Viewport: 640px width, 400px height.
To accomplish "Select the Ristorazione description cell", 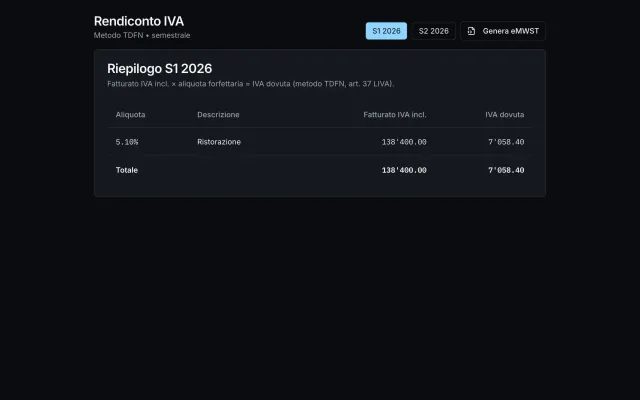I will click(219, 142).
